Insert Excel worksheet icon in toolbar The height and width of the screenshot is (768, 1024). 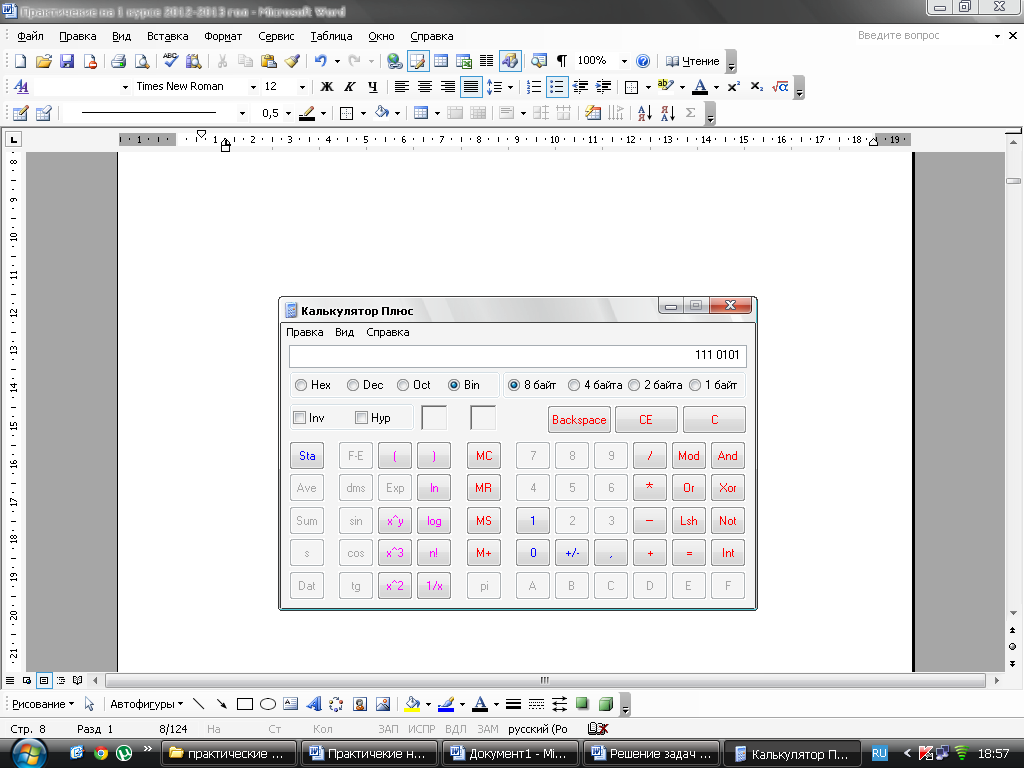point(464,61)
